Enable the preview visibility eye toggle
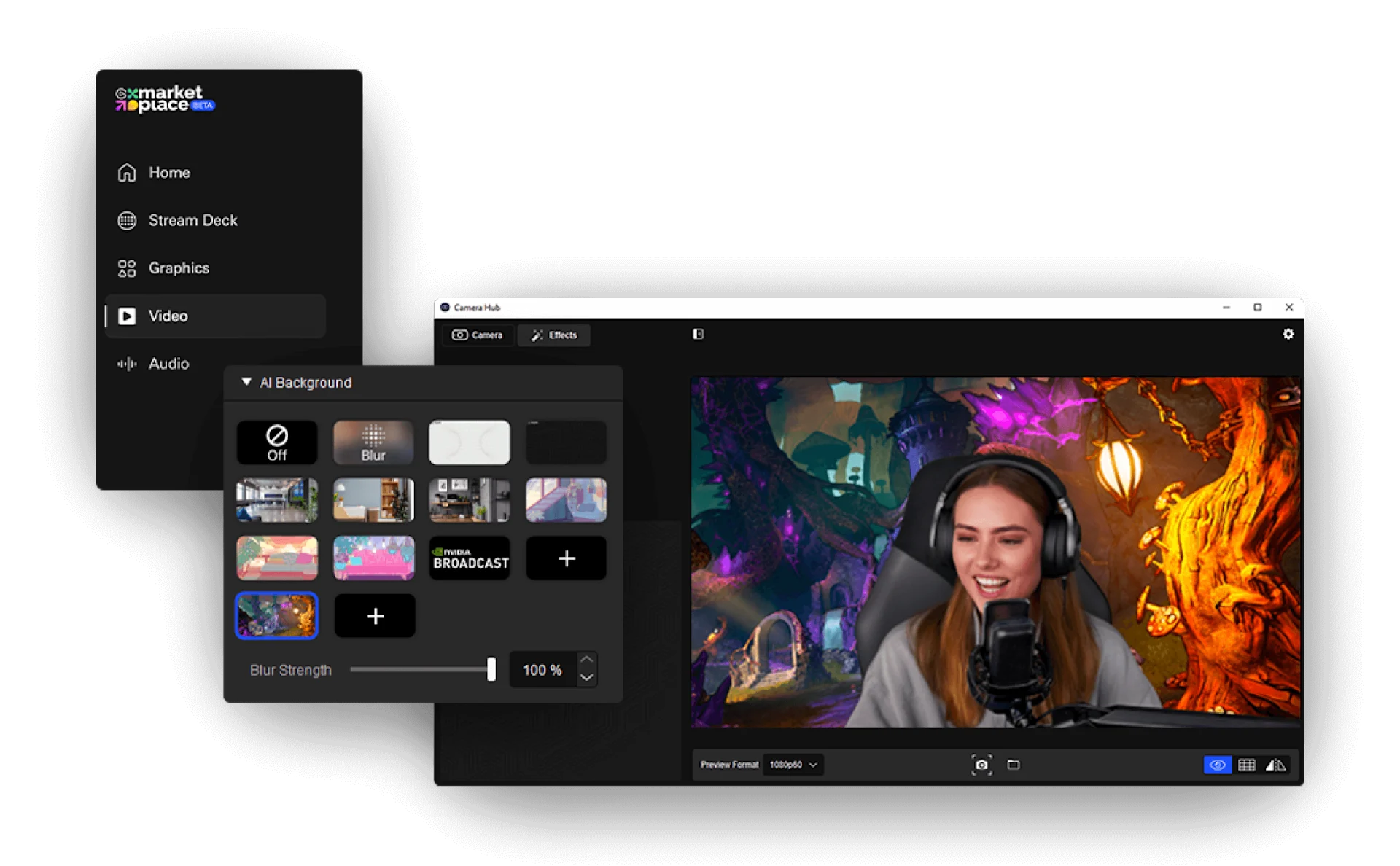Image resolution: width=1400 pixels, height=866 pixels. coord(1217,765)
